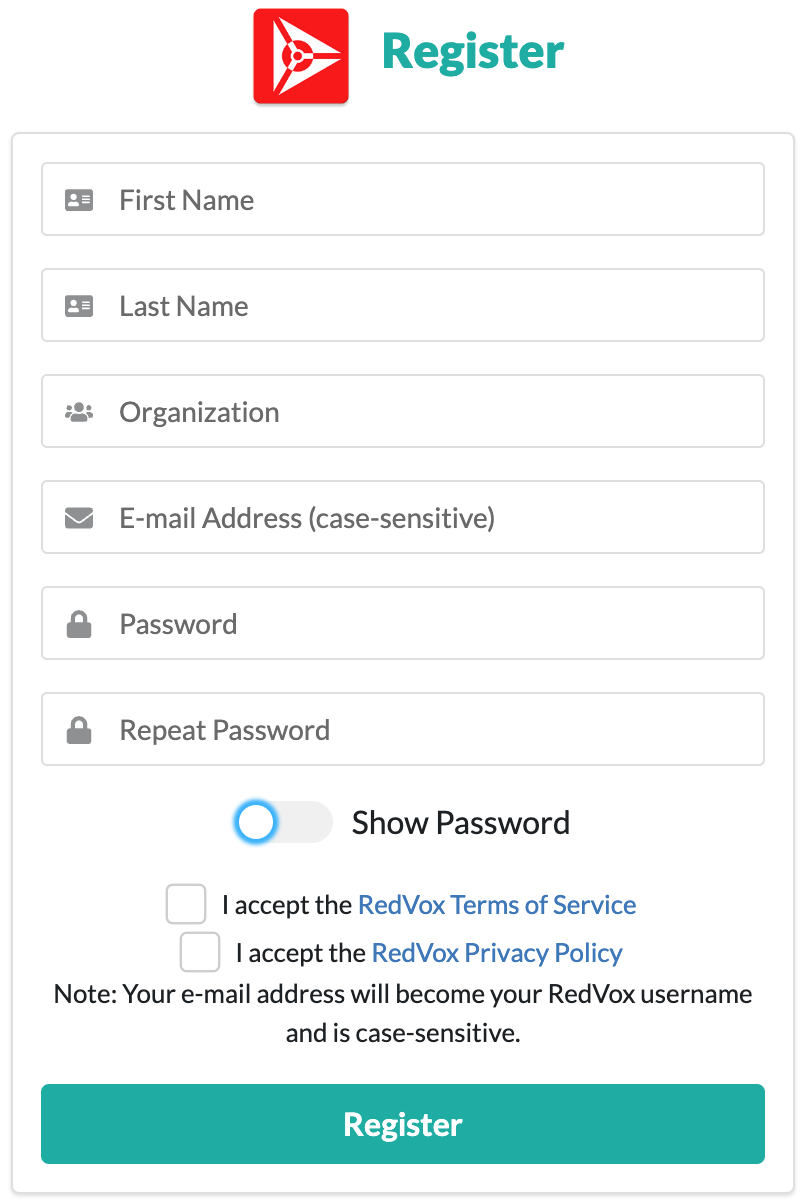Screen dimensions: 802x1204
Task: Click the Show Password label text
Action: (x=461, y=823)
